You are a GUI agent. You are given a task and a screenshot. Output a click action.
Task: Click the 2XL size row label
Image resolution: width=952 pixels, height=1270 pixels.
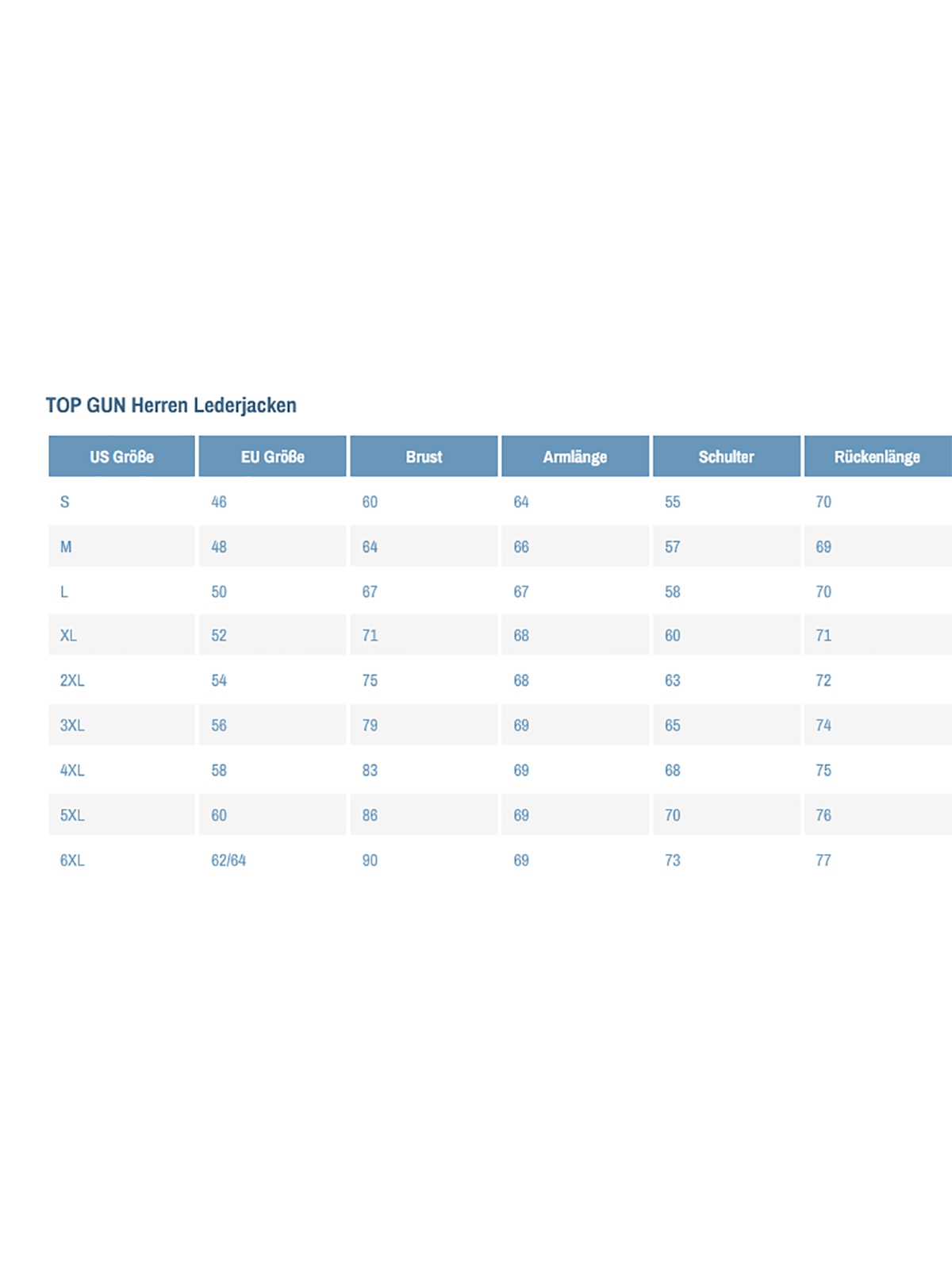click(x=72, y=680)
